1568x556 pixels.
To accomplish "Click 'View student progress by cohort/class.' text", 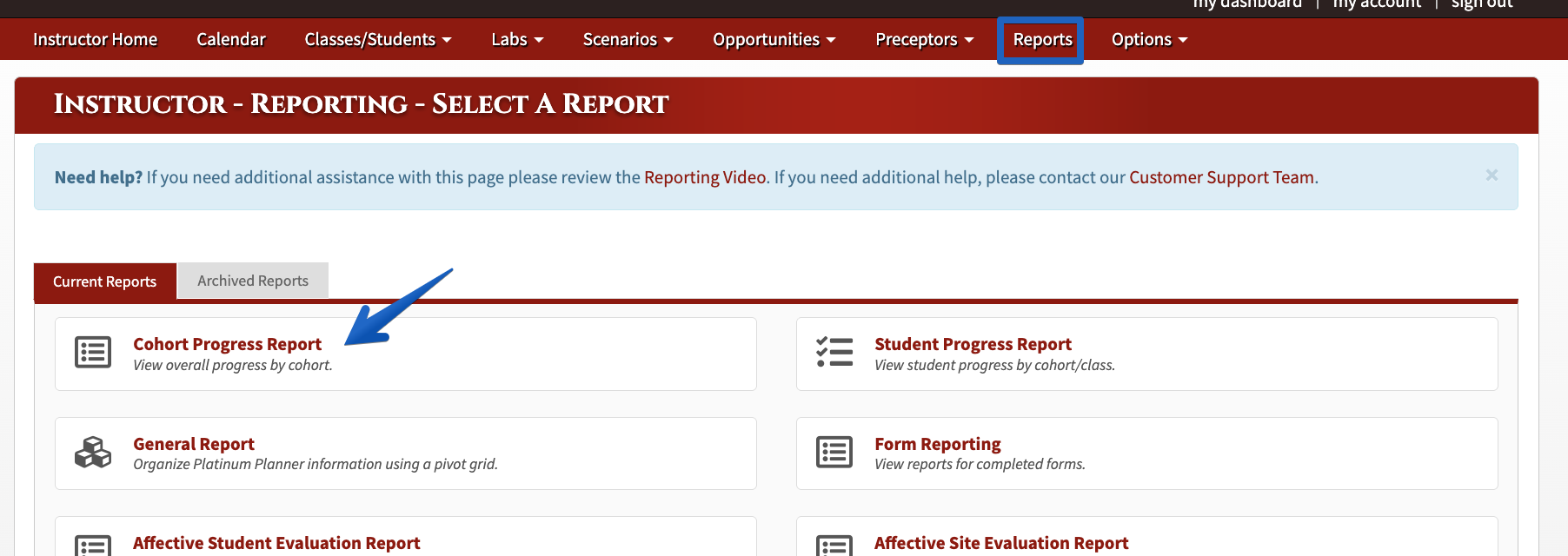I will pyautogui.click(x=994, y=366).
